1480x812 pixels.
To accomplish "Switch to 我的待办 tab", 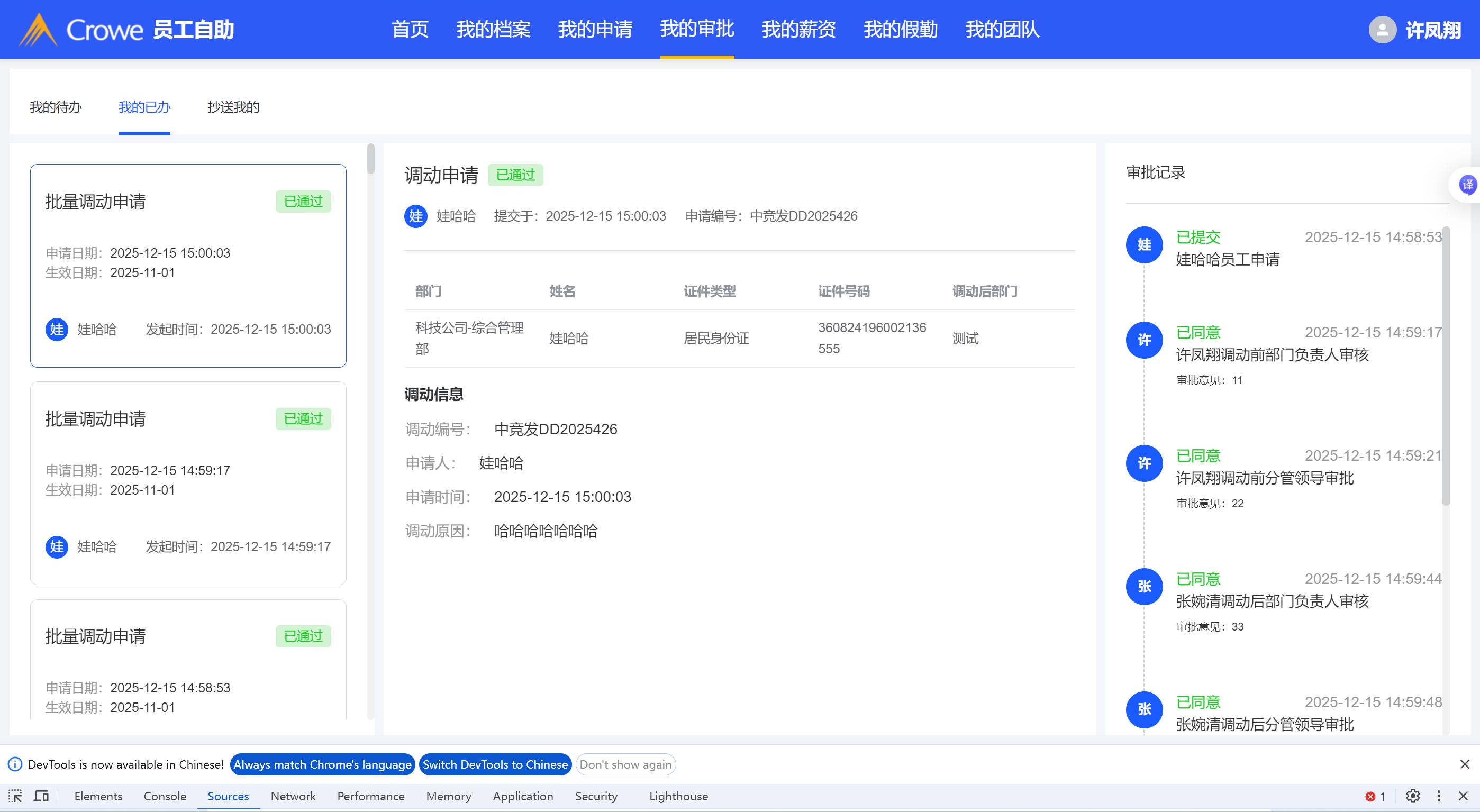I will 56,107.
